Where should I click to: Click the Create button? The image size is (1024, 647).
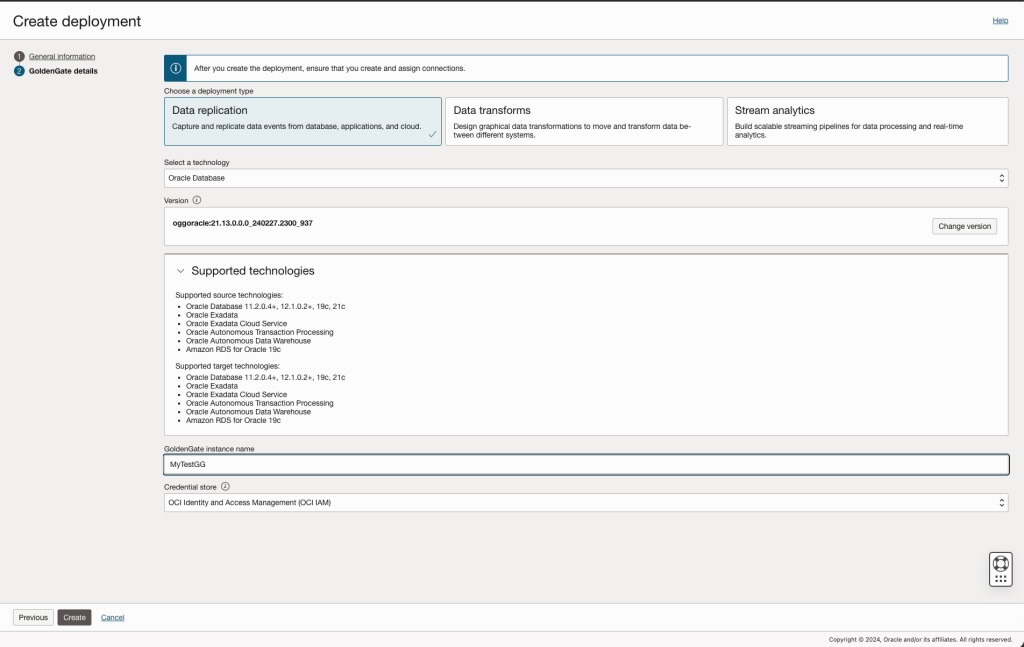point(74,617)
